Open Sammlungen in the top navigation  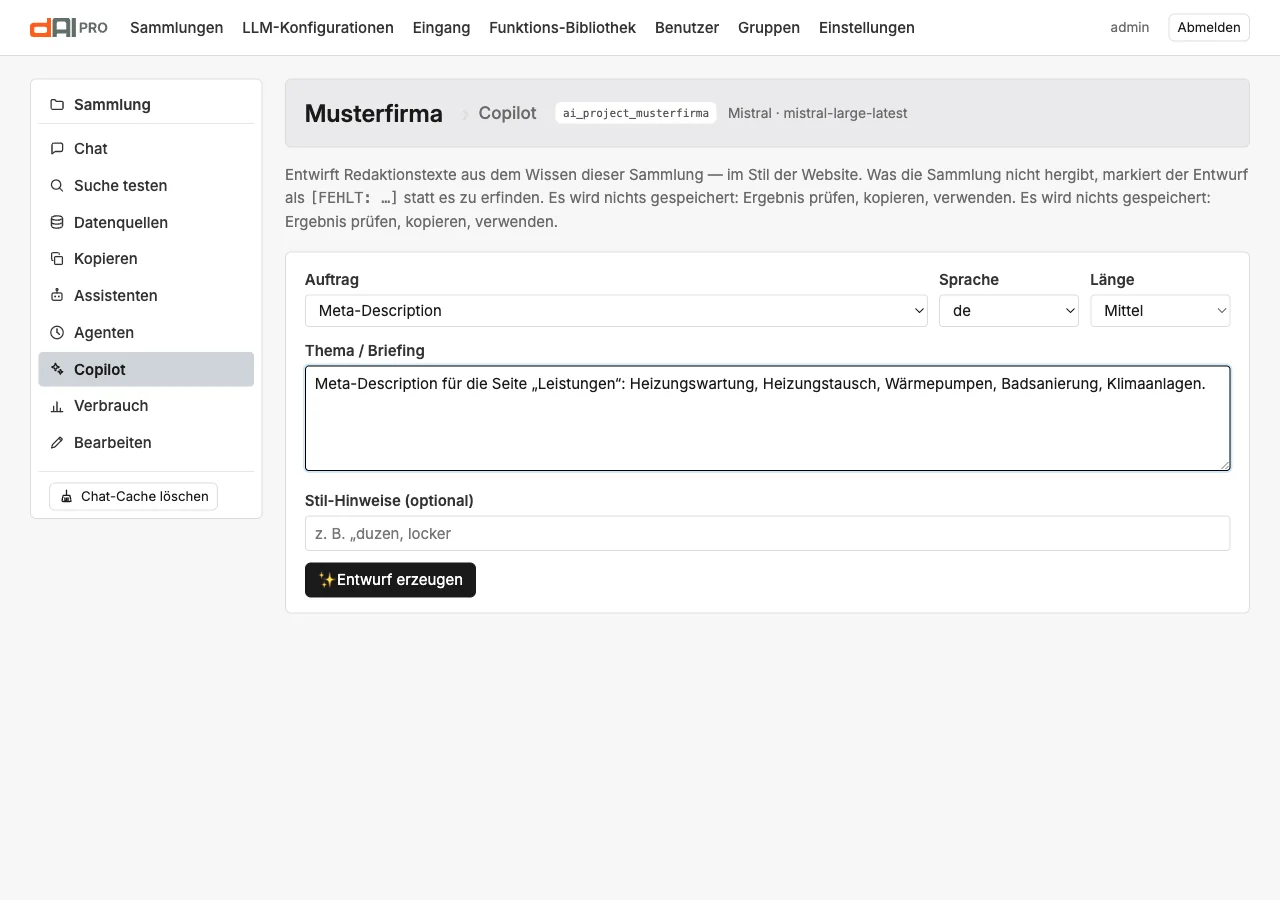(176, 28)
